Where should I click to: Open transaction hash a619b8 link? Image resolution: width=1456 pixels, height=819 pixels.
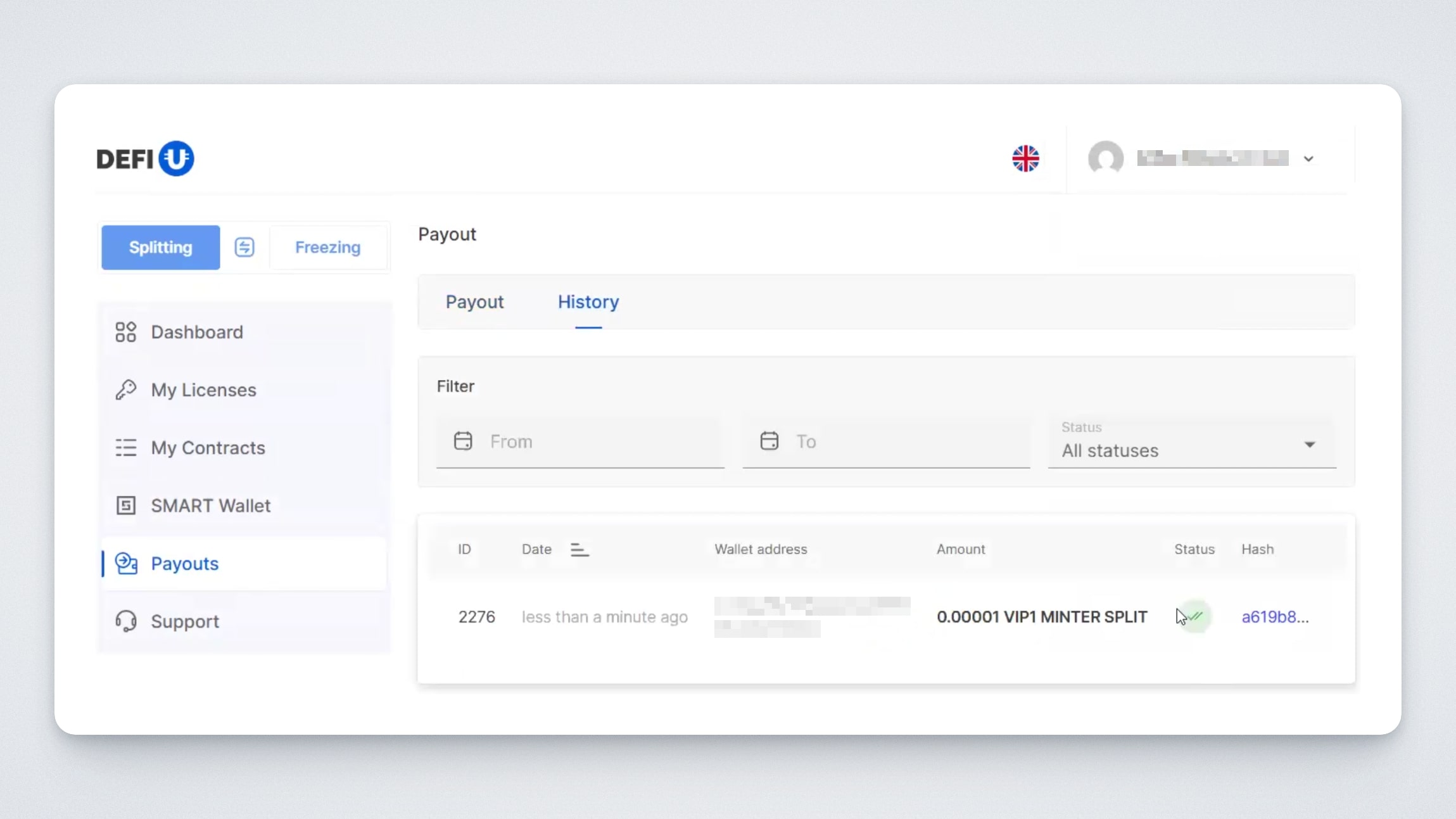click(1274, 617)
